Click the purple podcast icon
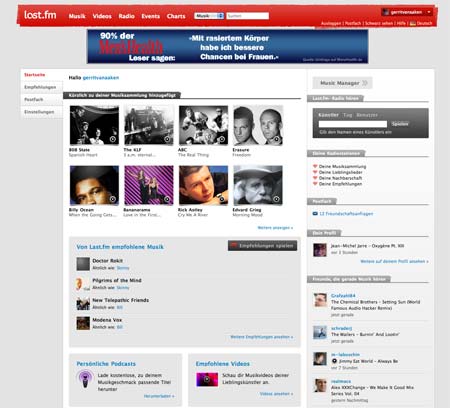This screenshot has height=408, width=450. click(85, 379)
